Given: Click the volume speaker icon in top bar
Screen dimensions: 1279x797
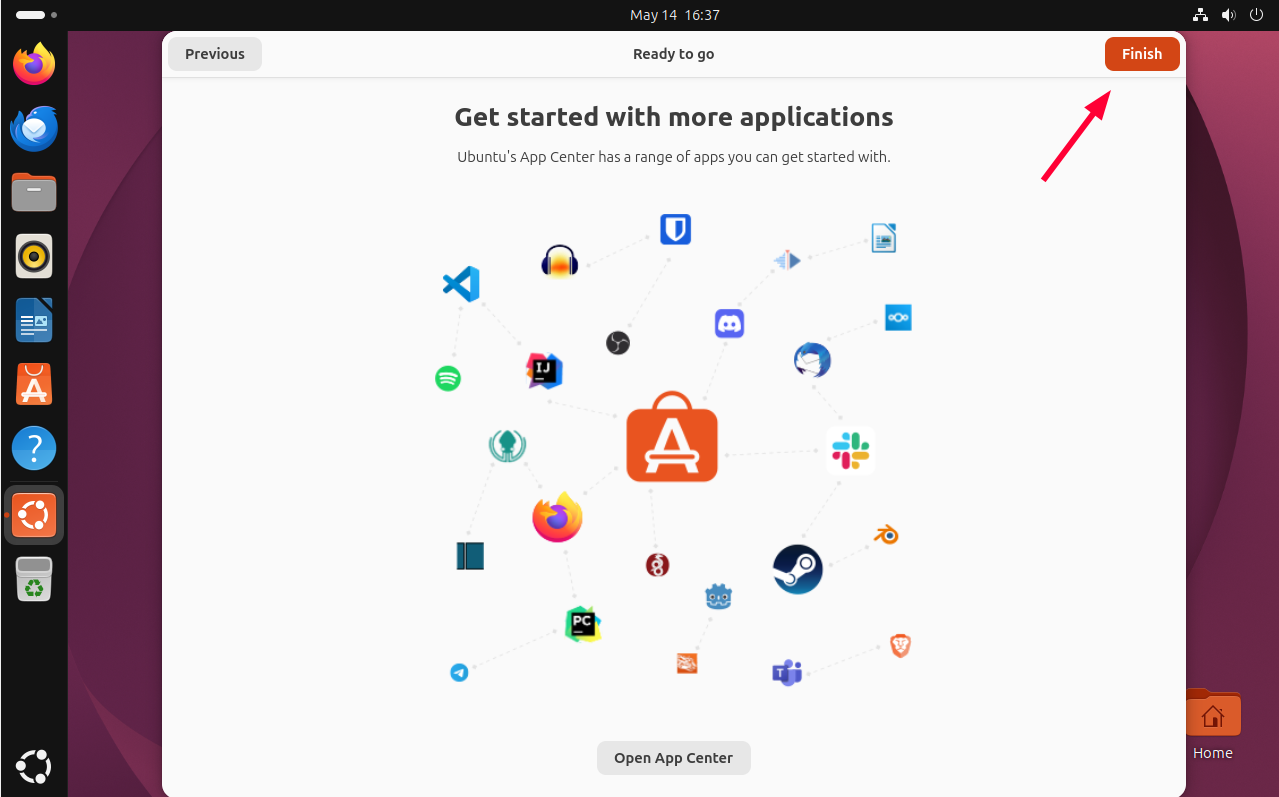Looking at the screenshot, I should pyautogui.click(x=1229, y=15).
